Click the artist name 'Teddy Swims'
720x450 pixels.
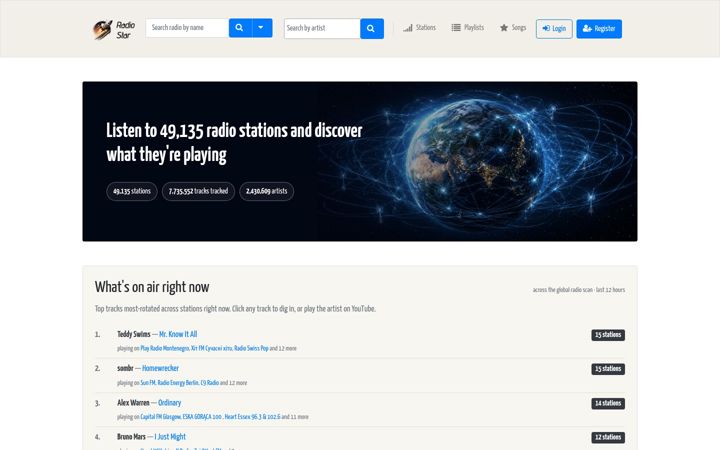click(134, 334)
